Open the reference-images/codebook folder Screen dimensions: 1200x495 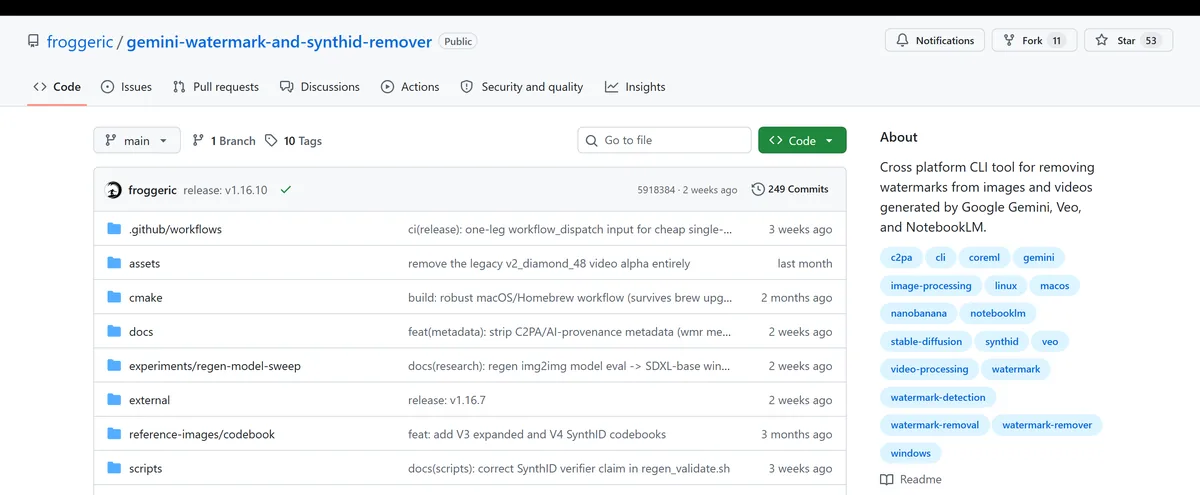point(202,434)
